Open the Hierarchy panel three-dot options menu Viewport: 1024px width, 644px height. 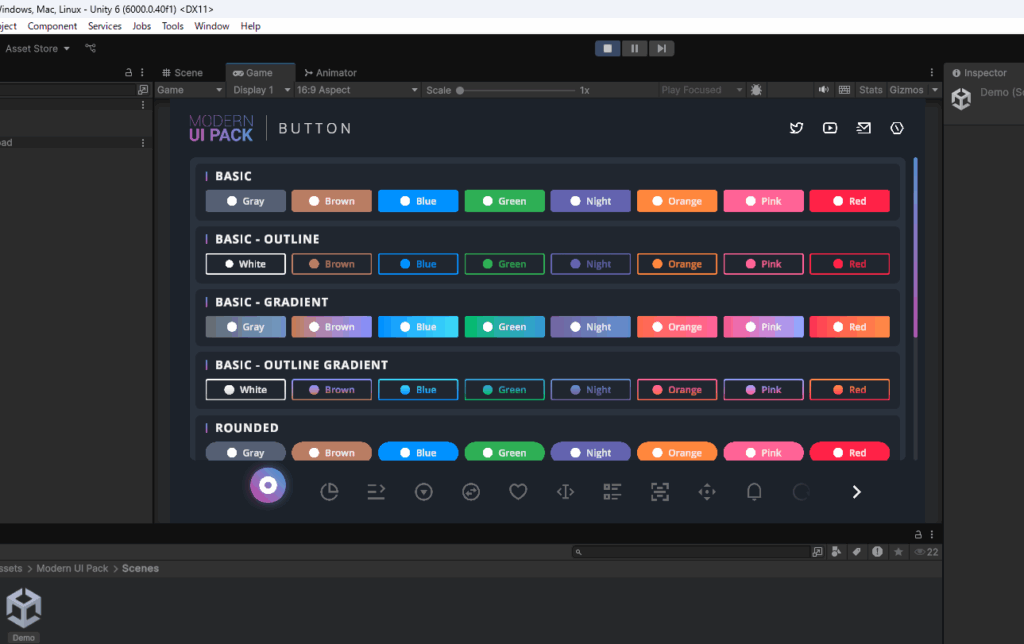coord(142,72)
